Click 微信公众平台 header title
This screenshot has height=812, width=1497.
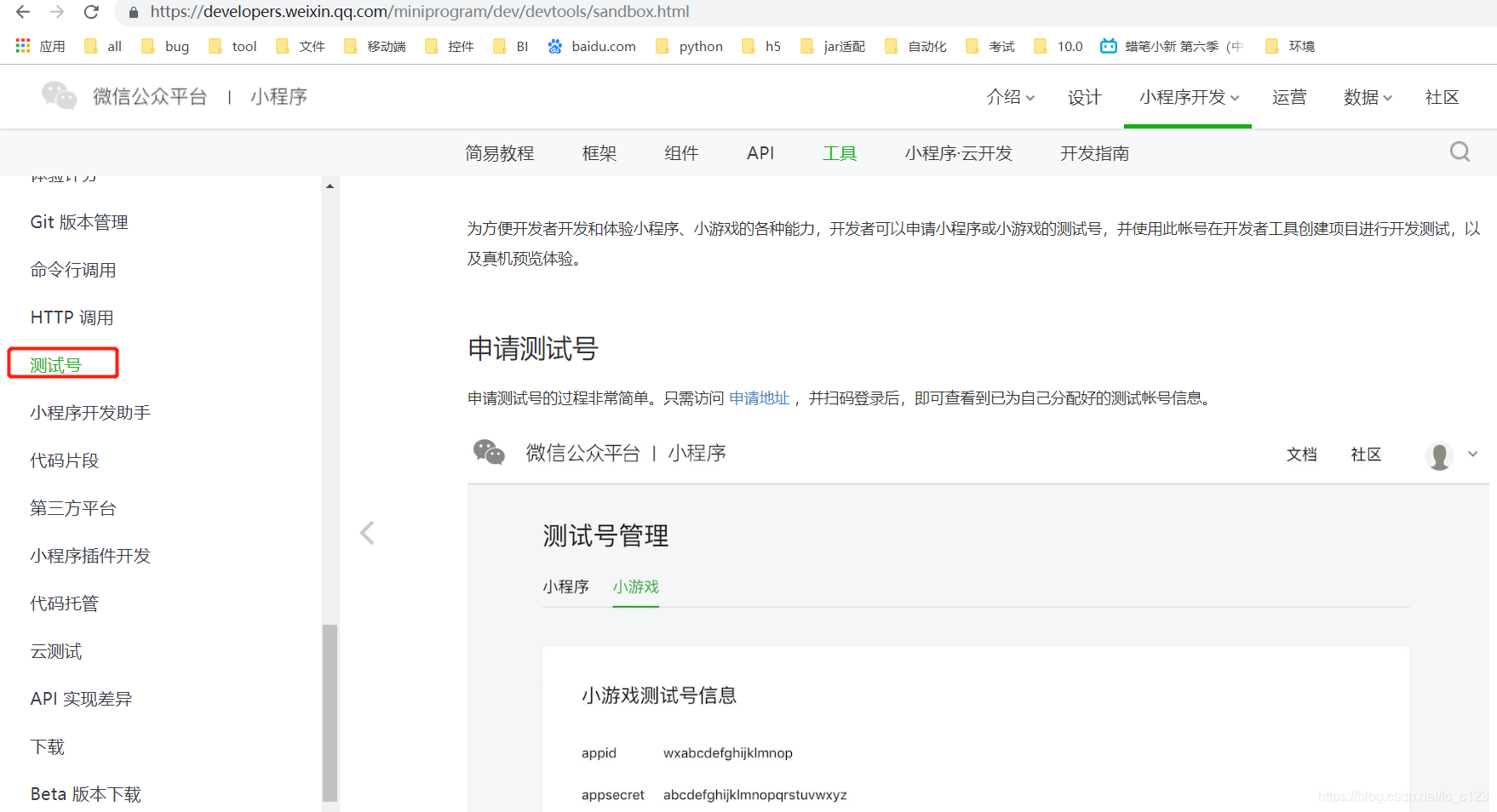150,97
